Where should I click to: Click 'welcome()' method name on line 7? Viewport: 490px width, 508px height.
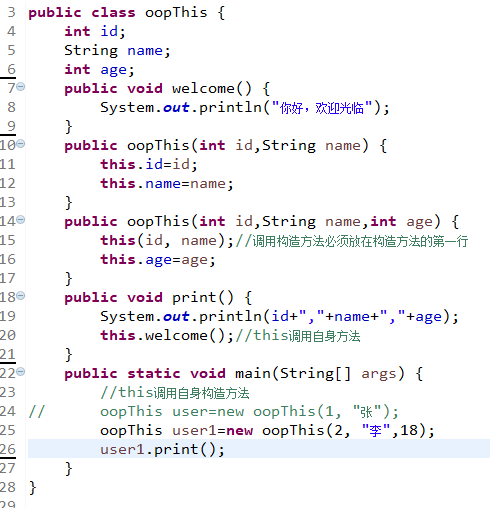point(211,89)
